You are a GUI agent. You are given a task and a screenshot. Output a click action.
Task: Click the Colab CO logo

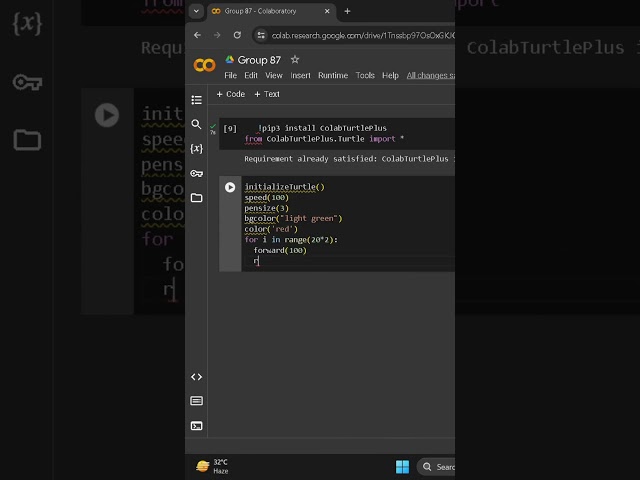pyautogui.click(x=204, y=65)
